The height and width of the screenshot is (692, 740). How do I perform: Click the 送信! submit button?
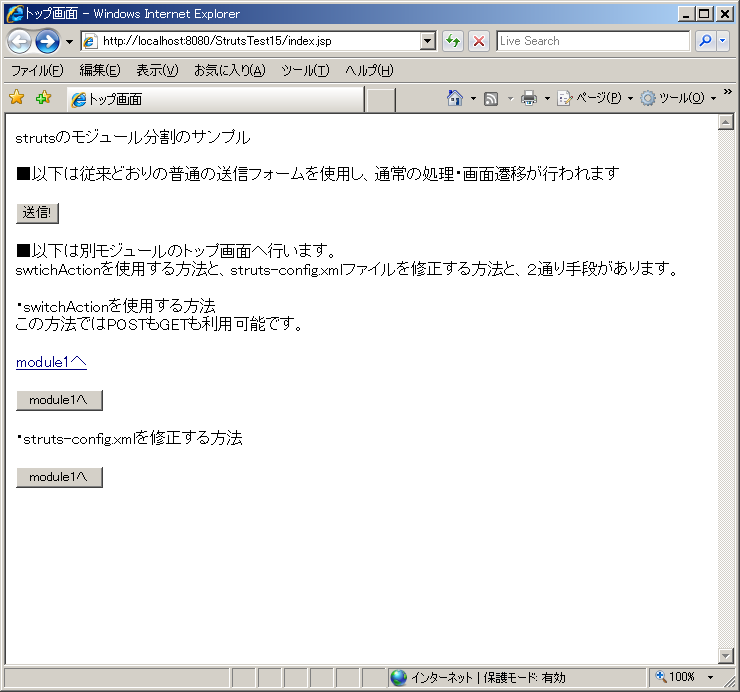click(37, 213)
